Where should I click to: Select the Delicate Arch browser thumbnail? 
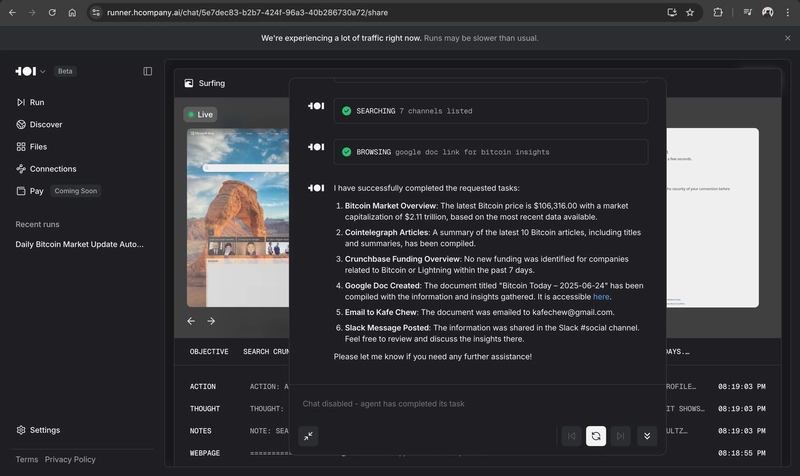coord(238,217)
